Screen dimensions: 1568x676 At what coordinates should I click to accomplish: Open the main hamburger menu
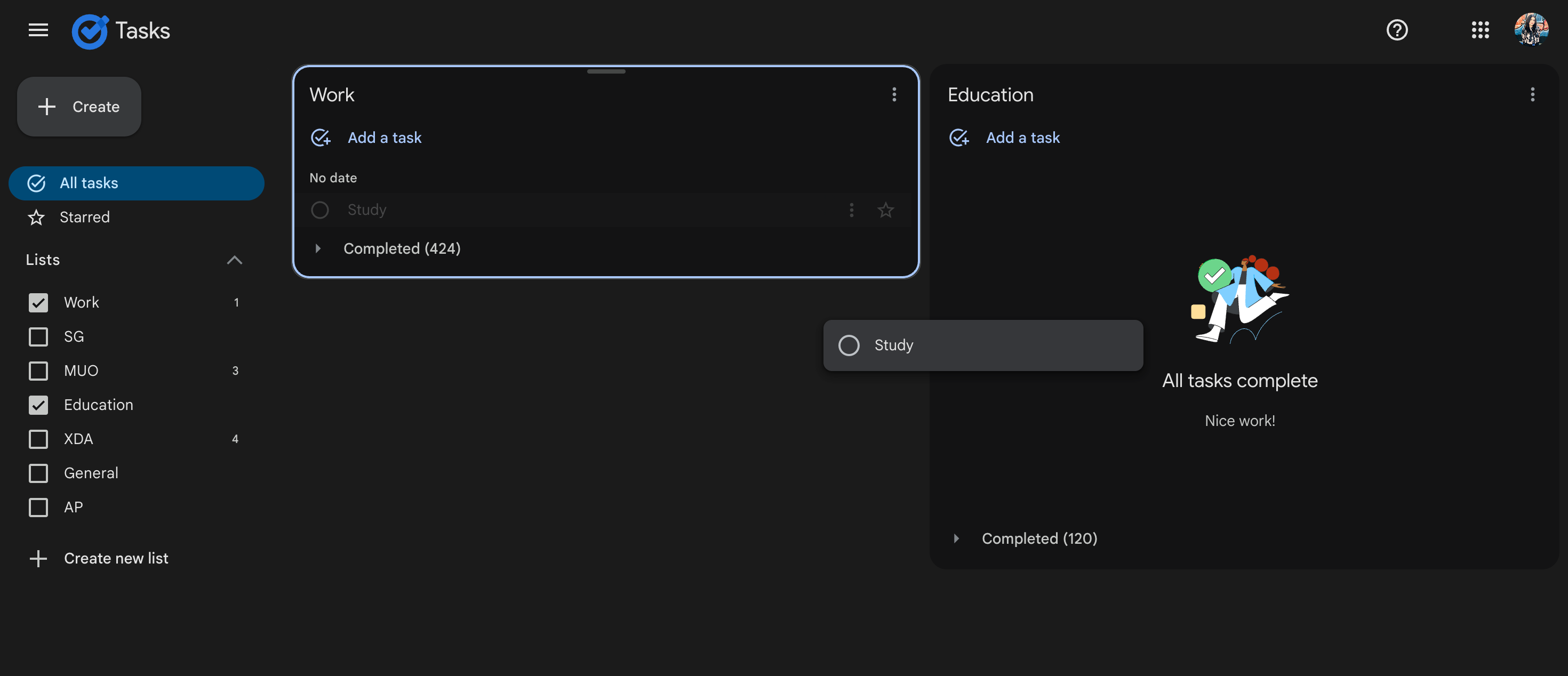point(38,30)
